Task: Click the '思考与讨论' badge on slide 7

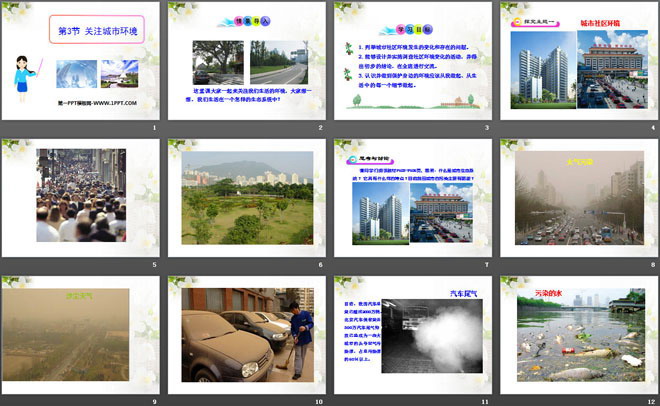Action: click(370, 158)
